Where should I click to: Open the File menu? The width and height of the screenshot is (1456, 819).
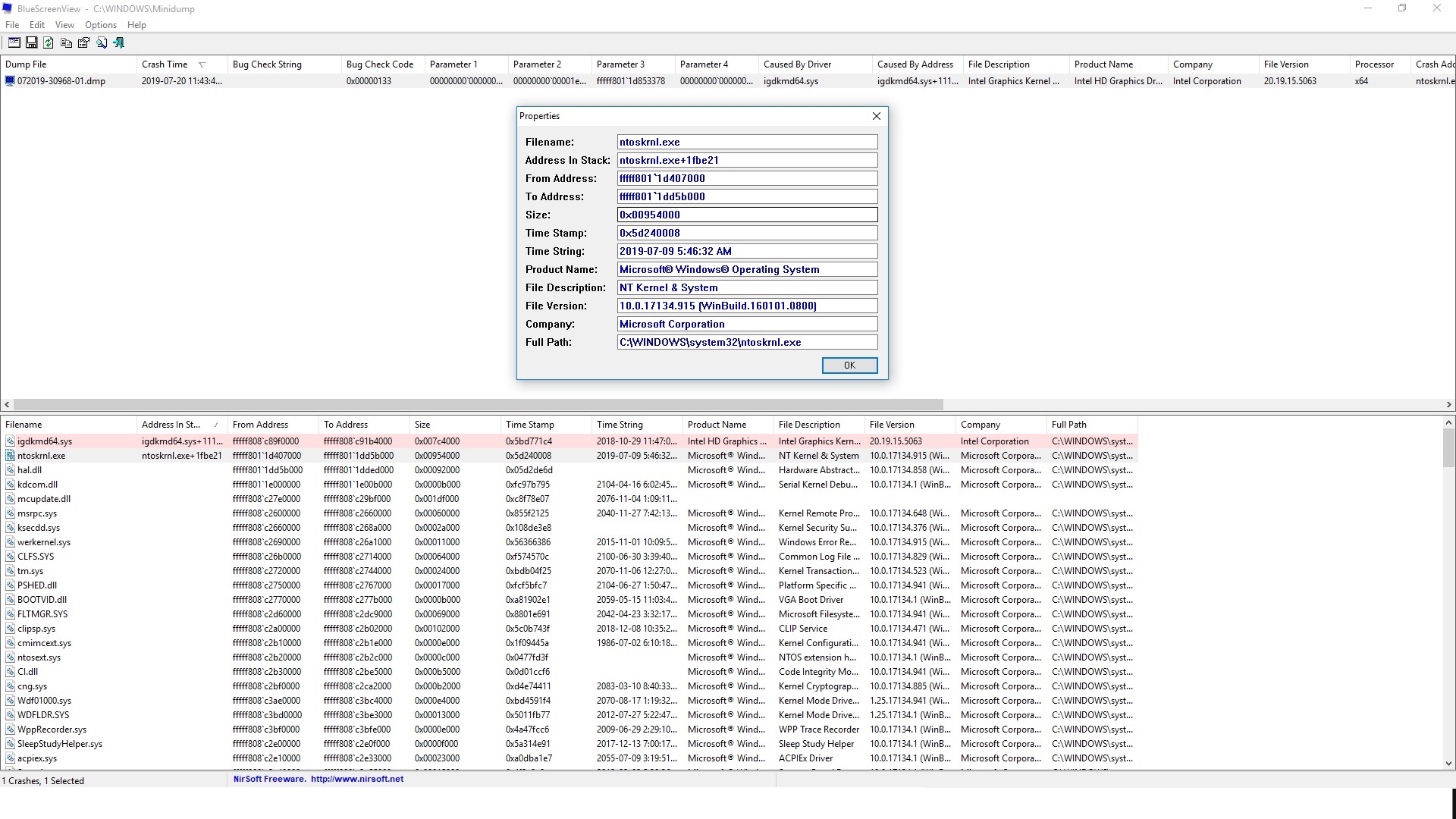pos(12,25)
